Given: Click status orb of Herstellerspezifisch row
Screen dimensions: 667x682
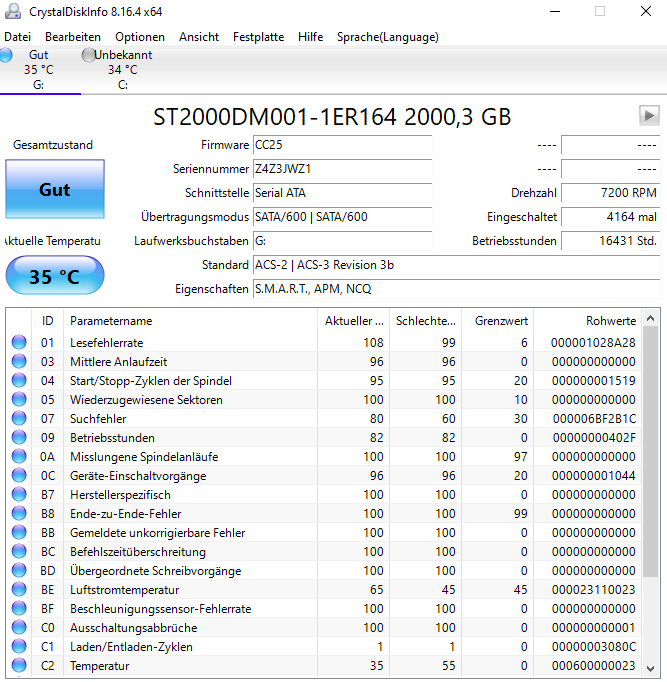Looking at the screenshot, I should (x=19, y=495).
